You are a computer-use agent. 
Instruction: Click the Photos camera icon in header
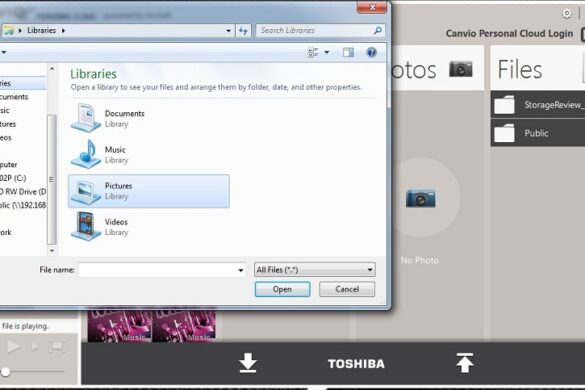click(460, 69)
